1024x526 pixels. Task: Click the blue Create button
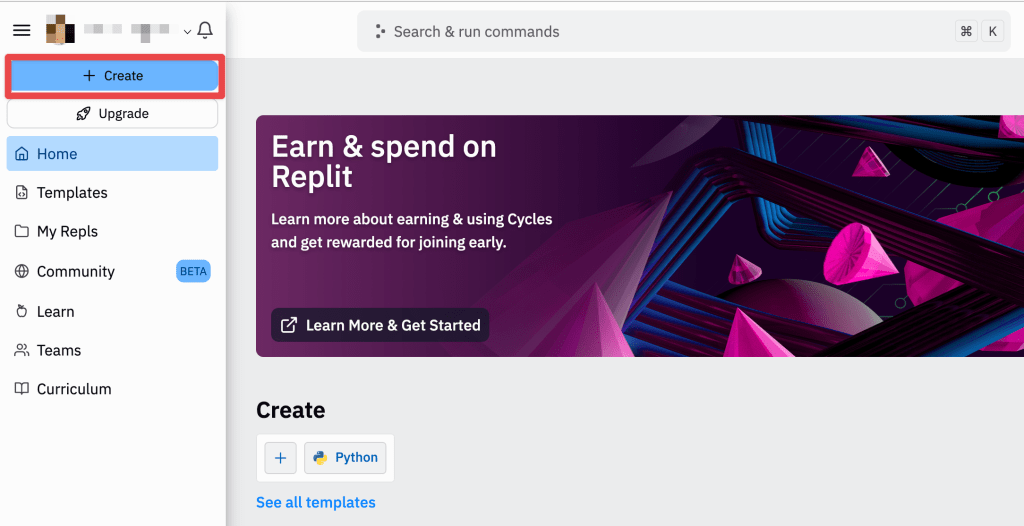point(113,76)
